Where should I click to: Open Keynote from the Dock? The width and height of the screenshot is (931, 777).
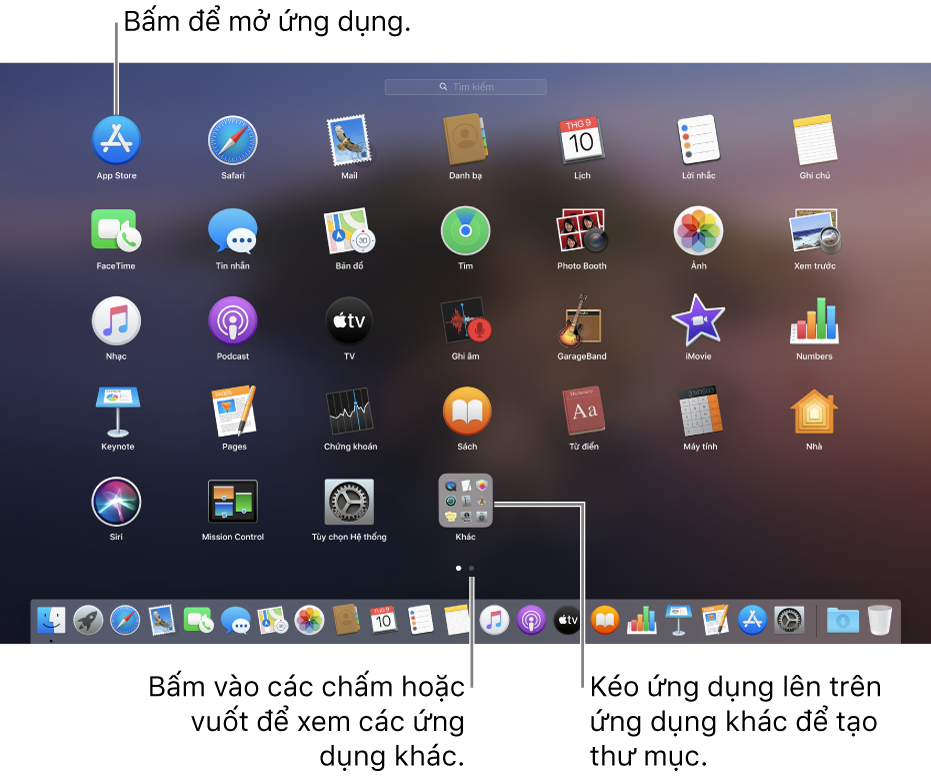click(678, 620)
